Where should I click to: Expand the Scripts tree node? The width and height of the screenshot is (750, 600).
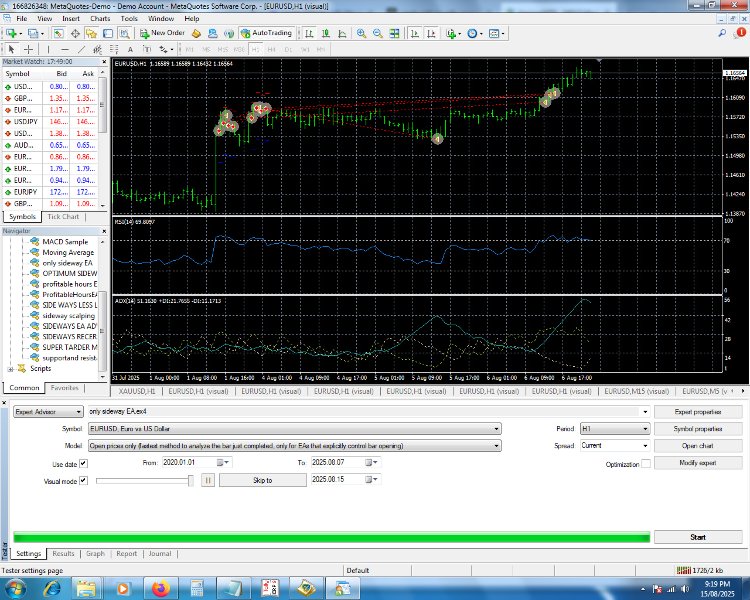point(11,368)
